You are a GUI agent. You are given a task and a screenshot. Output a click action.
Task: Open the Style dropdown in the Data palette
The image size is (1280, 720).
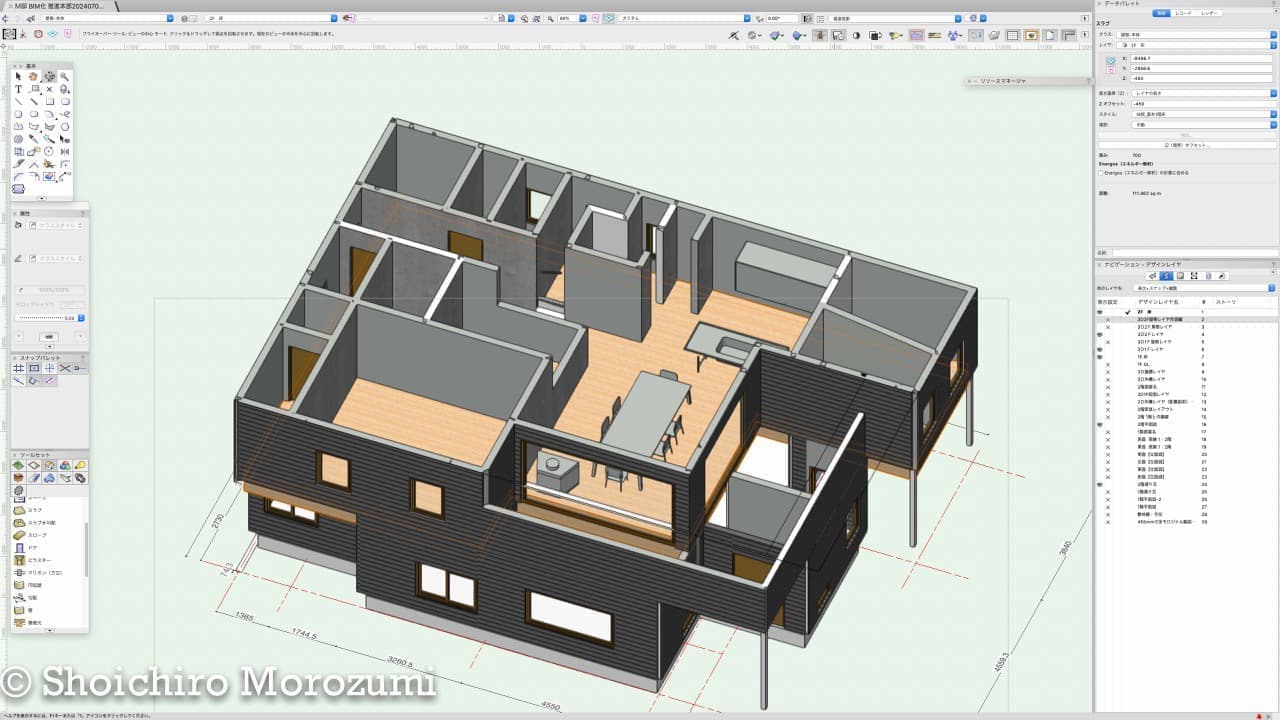pyautogui.click(x=1202, y=114)
